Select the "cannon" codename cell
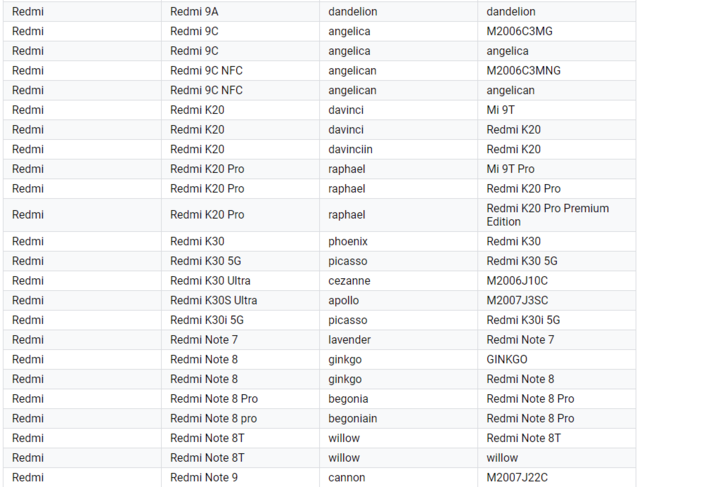720x487 pixels. [346, 477]
